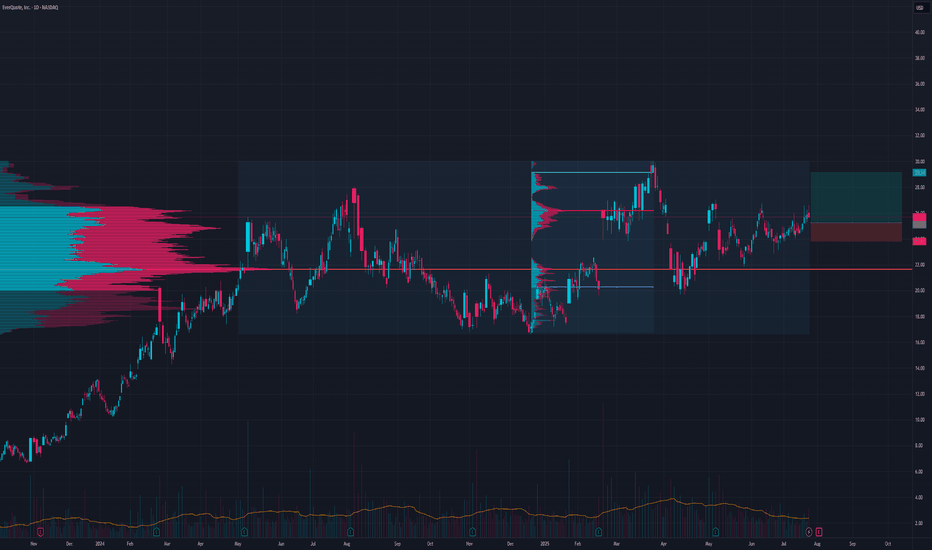This screenshot has height=550, width=932.
Task: Click the 14.00 price axis label
Action: pyautogui.click(x=920, y=368)
